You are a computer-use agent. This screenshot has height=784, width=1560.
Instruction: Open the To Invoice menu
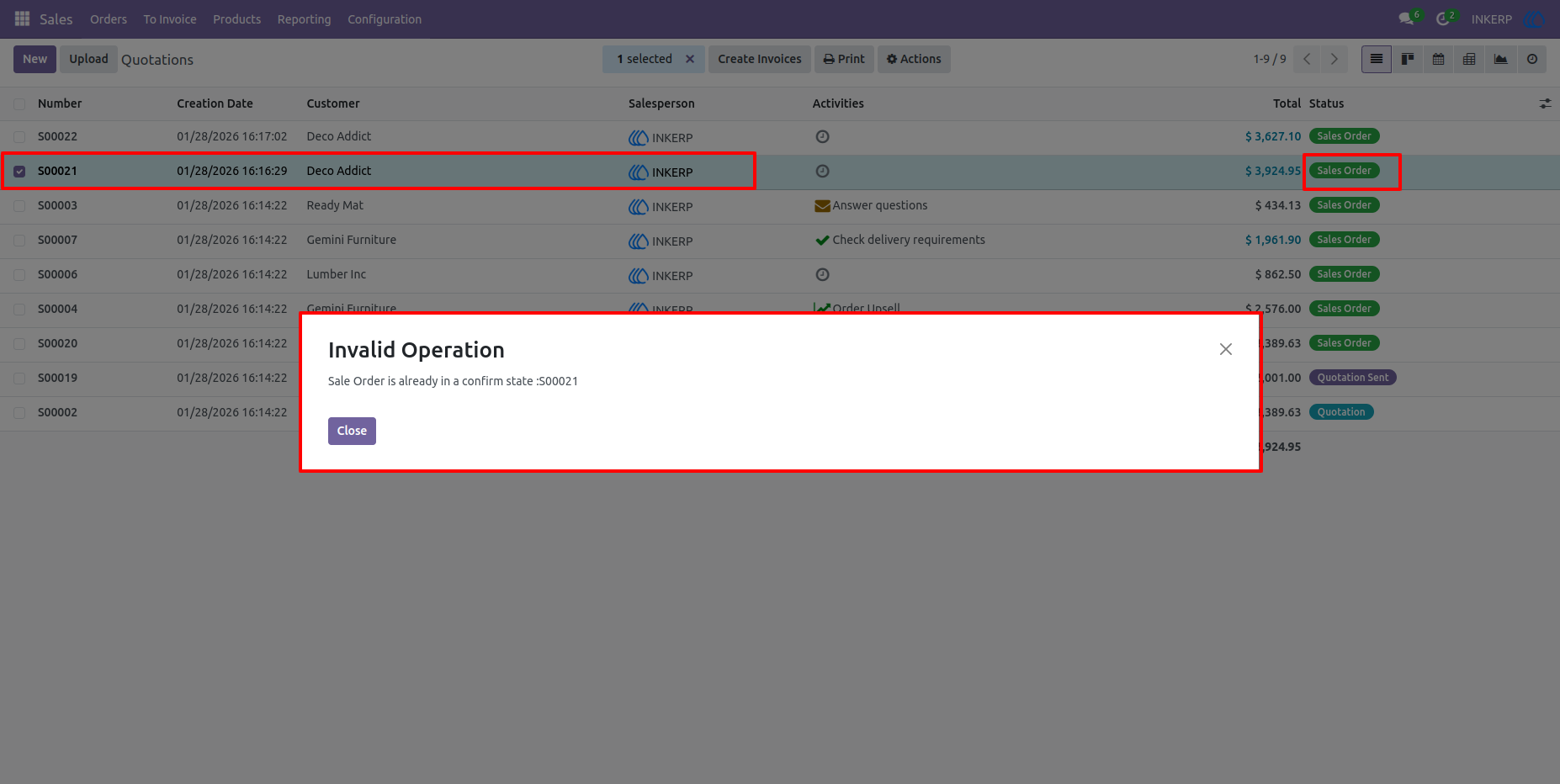click(x=170, y=19)
